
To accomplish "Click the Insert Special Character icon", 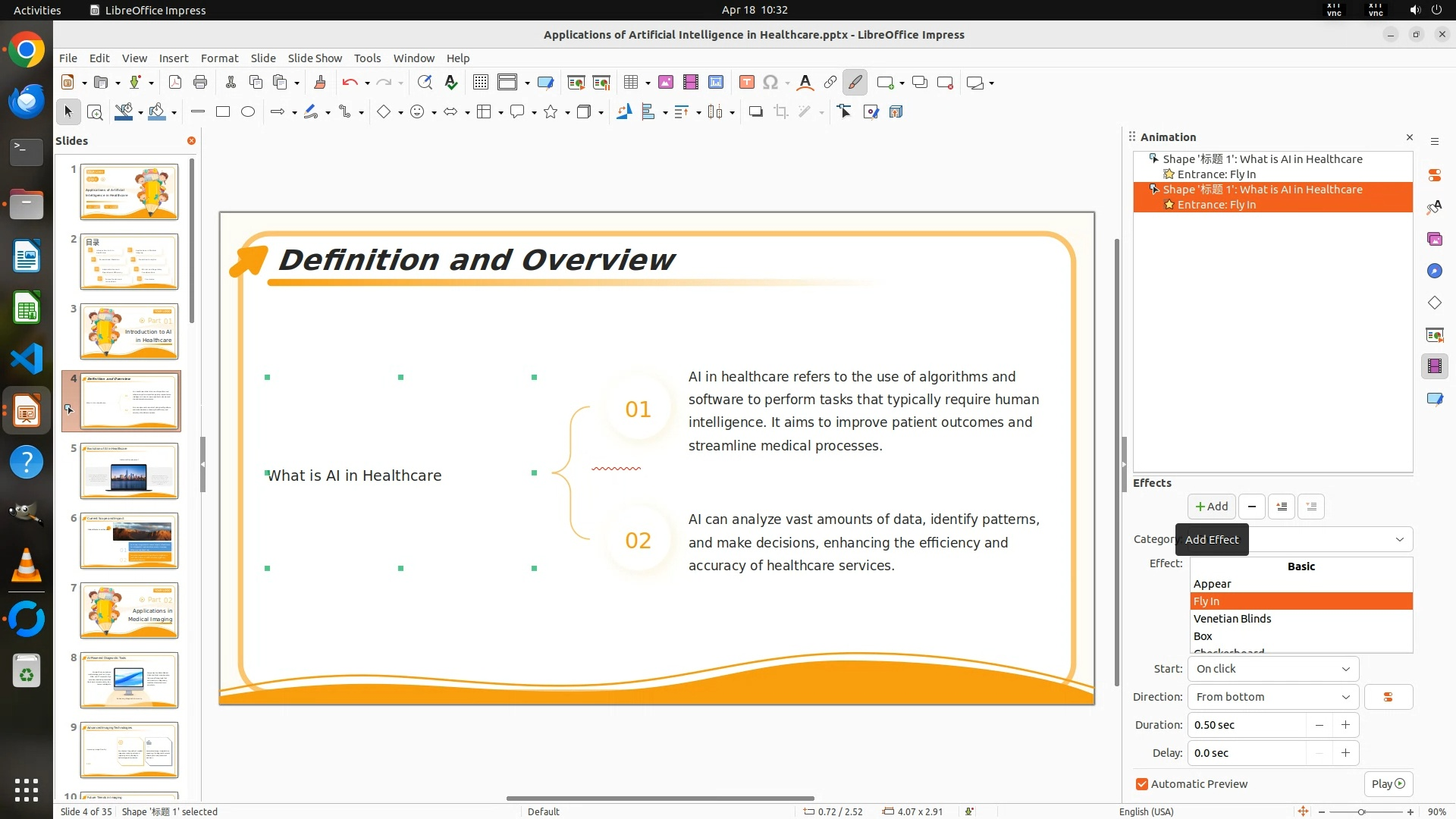I will (770, 83).
